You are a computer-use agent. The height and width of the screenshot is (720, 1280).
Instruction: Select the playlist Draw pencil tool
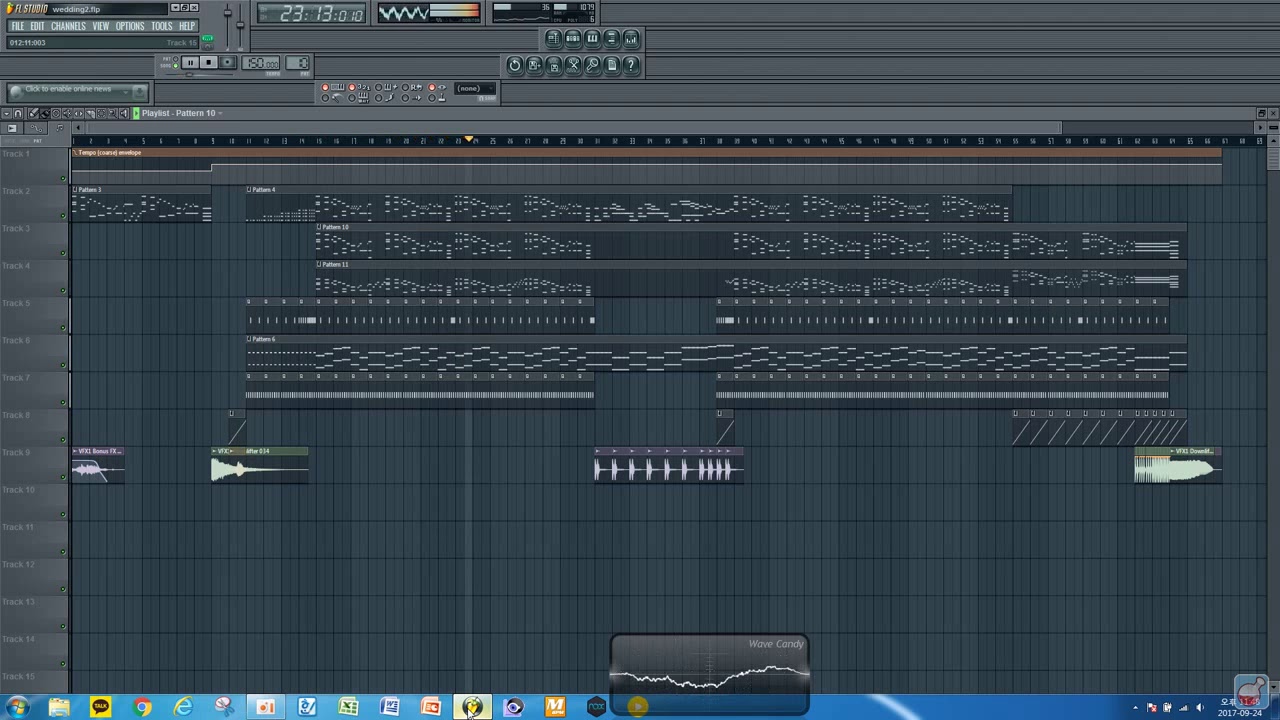pos(34,113)
